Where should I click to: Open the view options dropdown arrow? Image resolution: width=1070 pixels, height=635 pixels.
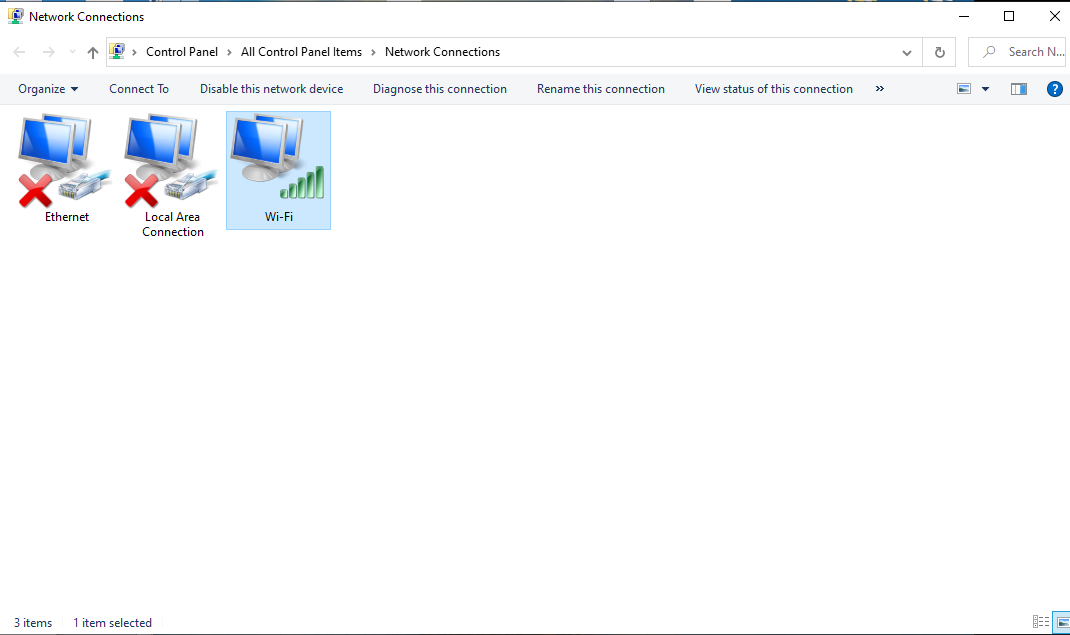[x=984, y=88]
